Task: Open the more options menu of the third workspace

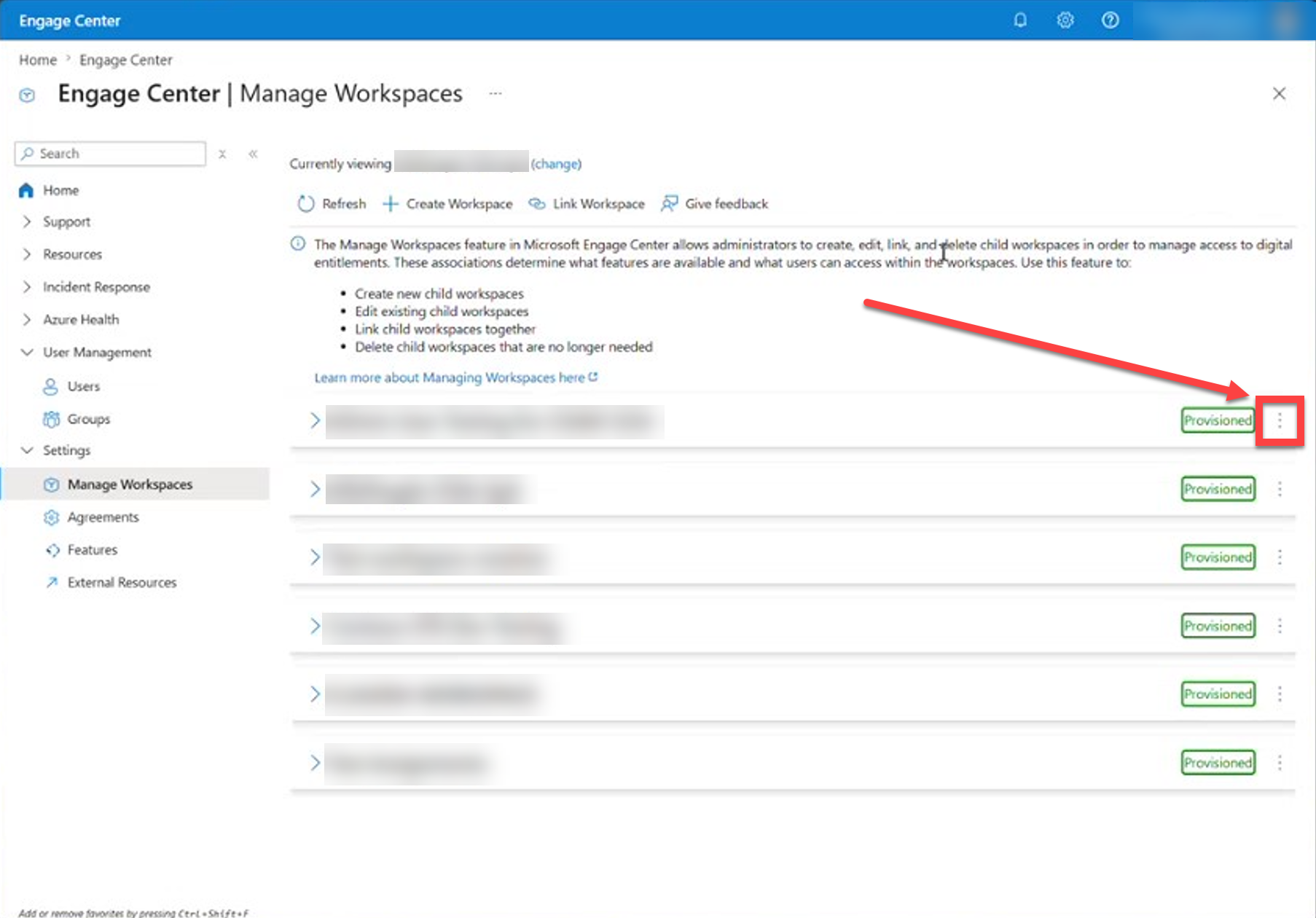Action: click(1280, 557)
